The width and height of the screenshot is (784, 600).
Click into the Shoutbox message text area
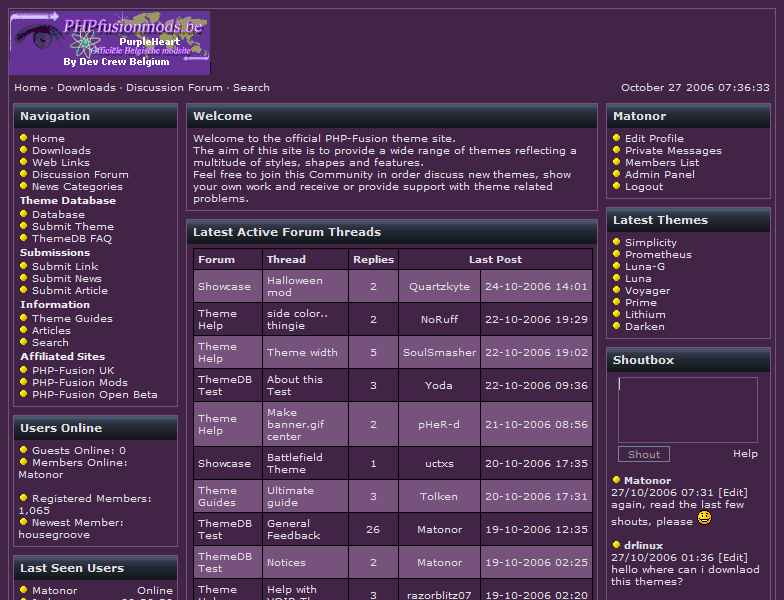pyautogui.click(x=688, y=410)
